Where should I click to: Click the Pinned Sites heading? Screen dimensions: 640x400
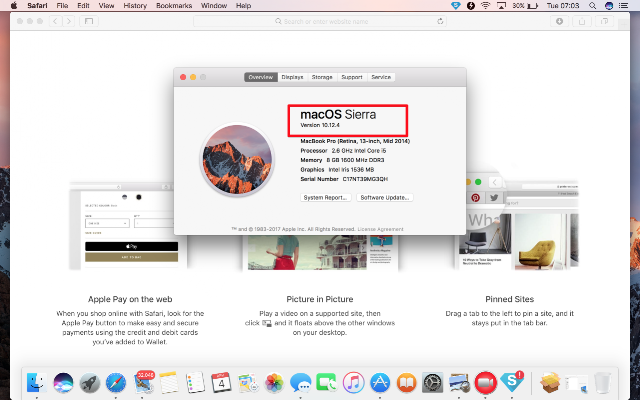(x=509, y=299)
